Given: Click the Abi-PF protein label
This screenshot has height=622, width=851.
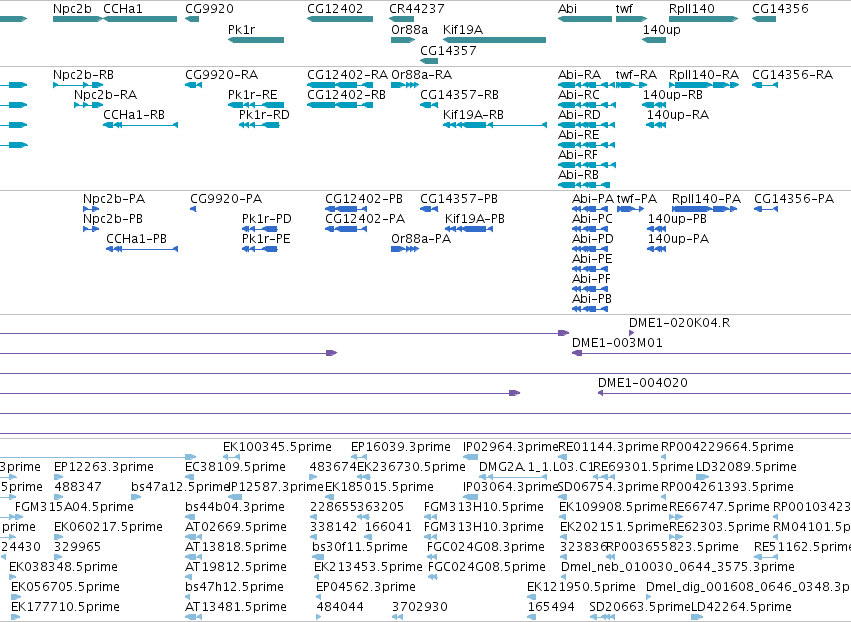Looking at the screenshot, I should pos(592,278).
